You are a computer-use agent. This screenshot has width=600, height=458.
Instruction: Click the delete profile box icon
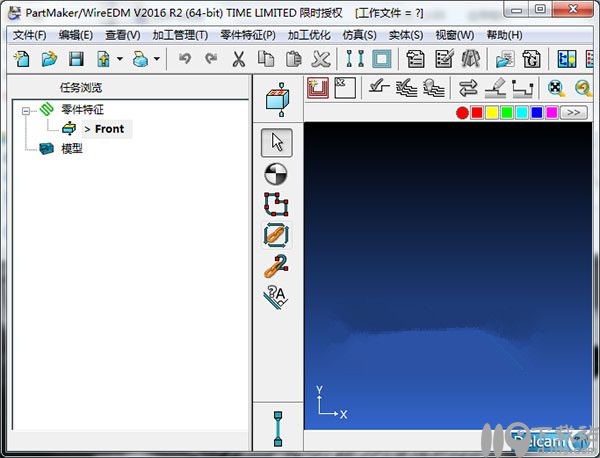345,88
